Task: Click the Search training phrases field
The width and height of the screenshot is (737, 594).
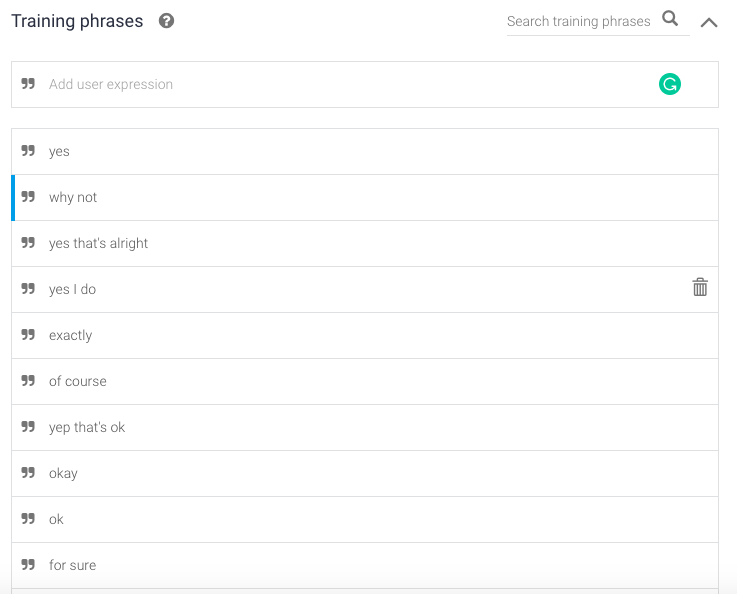Action: (579, 21)
